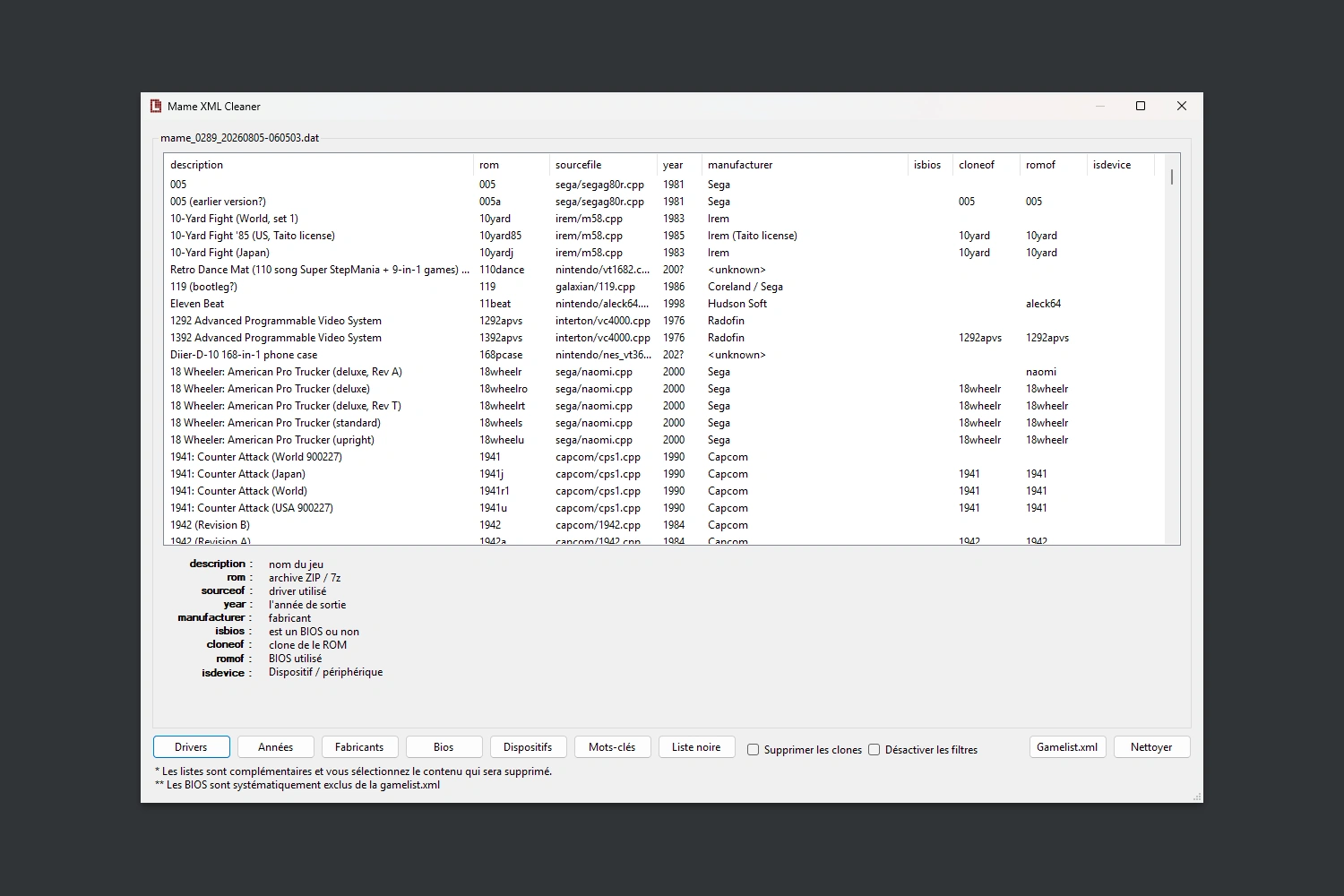
Task: Click cloneof cell "1292apvs"
Action: (x=980, y=338)
